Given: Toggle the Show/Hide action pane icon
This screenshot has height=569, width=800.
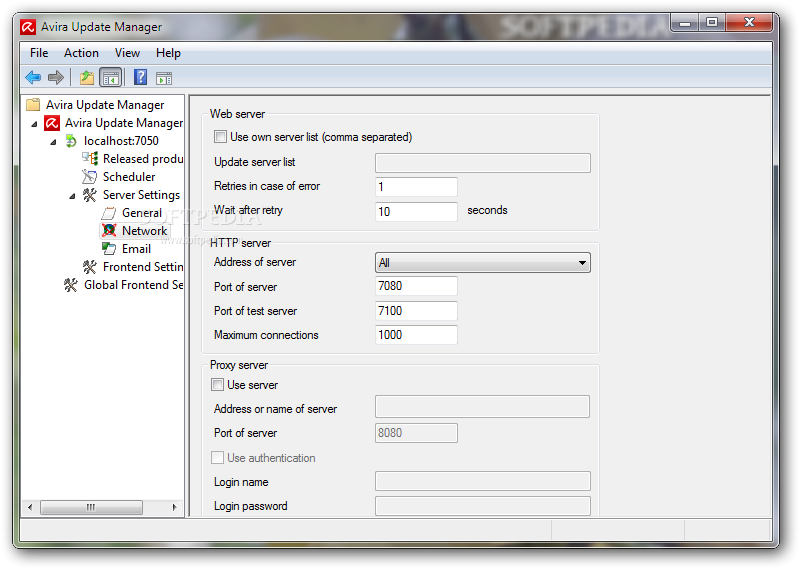Looking at the screenshot, I should (164, 78).
